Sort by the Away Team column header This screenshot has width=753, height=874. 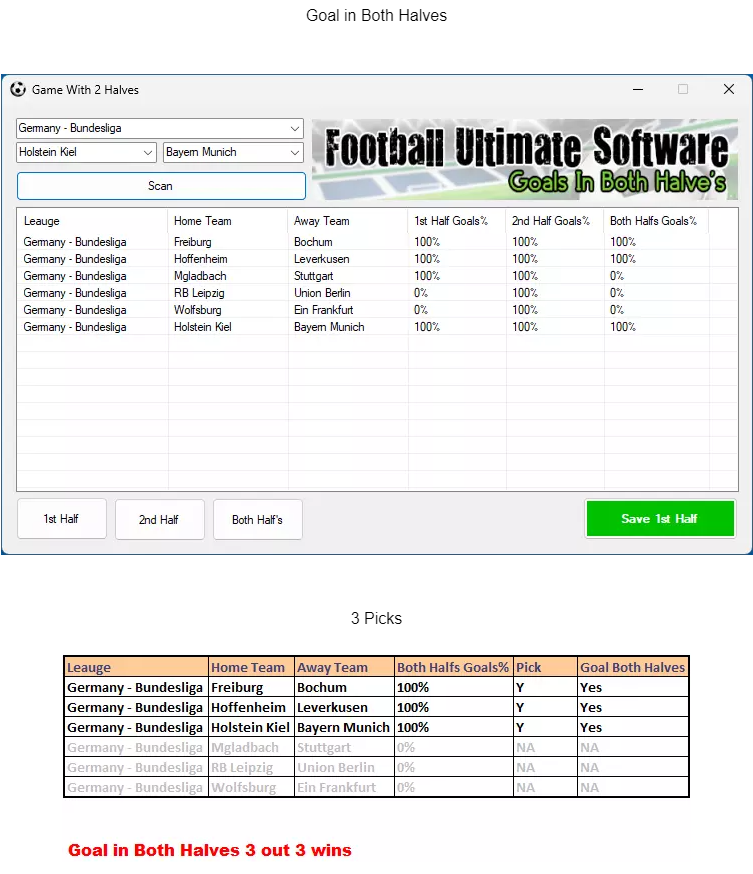pyautogui.click(x=348, y=221)
